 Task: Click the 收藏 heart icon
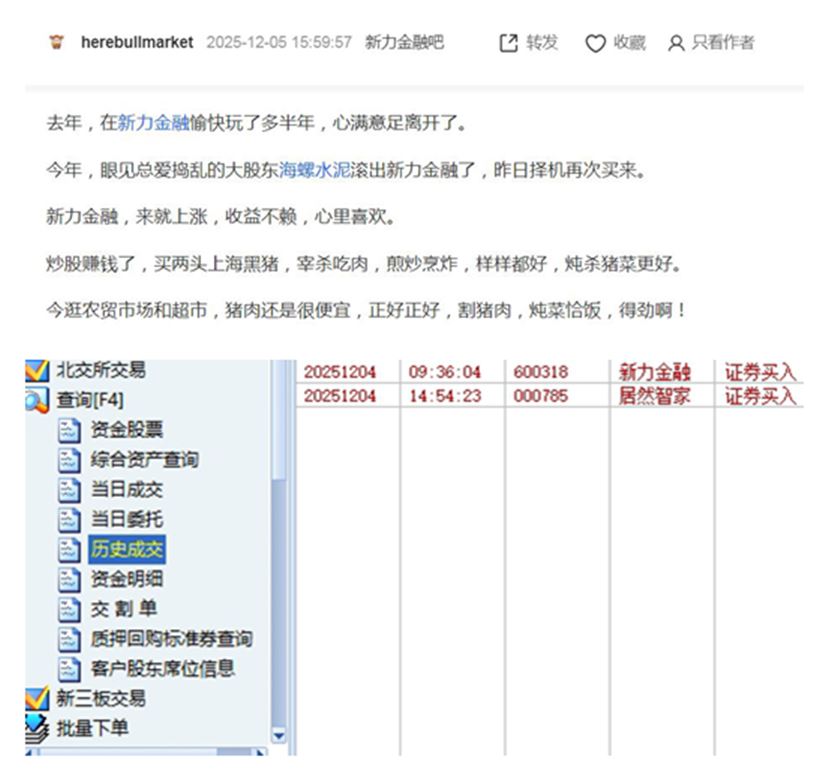pos(595,43)
